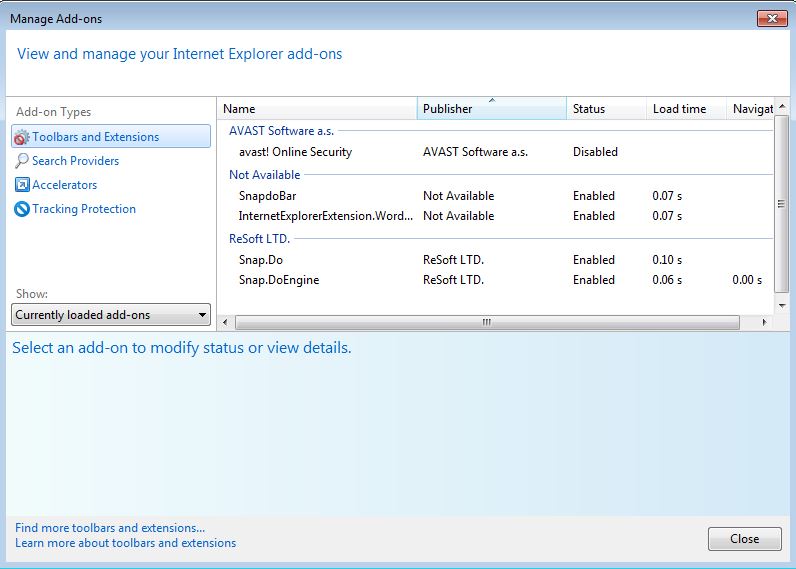Open Learn more about toolbars and extensions

click(x=126, y=543)
